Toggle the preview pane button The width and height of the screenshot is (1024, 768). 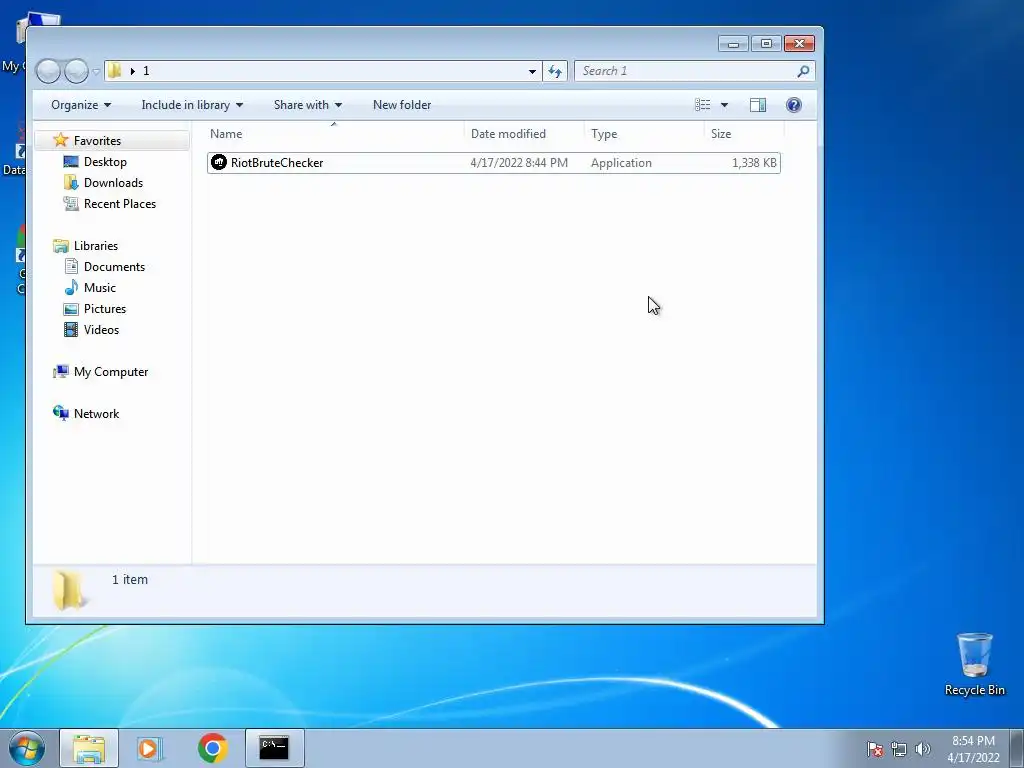[x=758, y=105]
